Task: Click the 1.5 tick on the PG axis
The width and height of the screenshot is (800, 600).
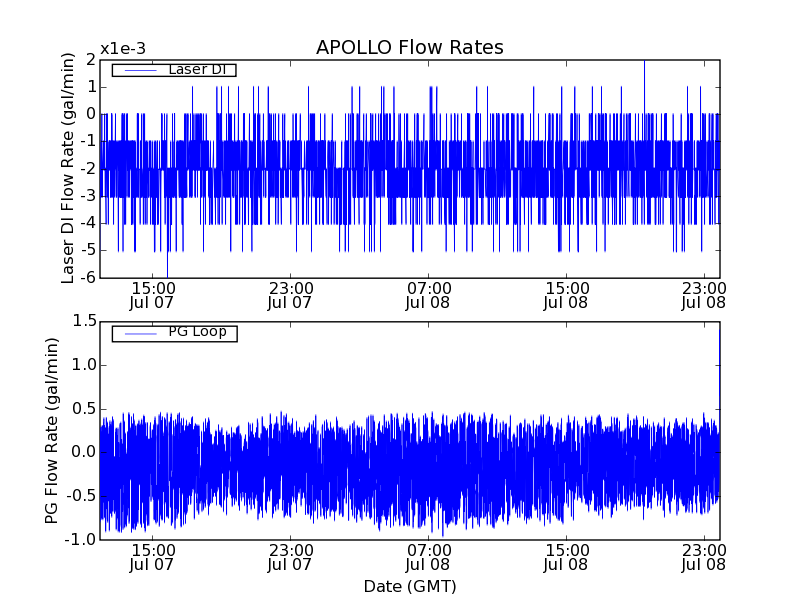Action: 85,321
